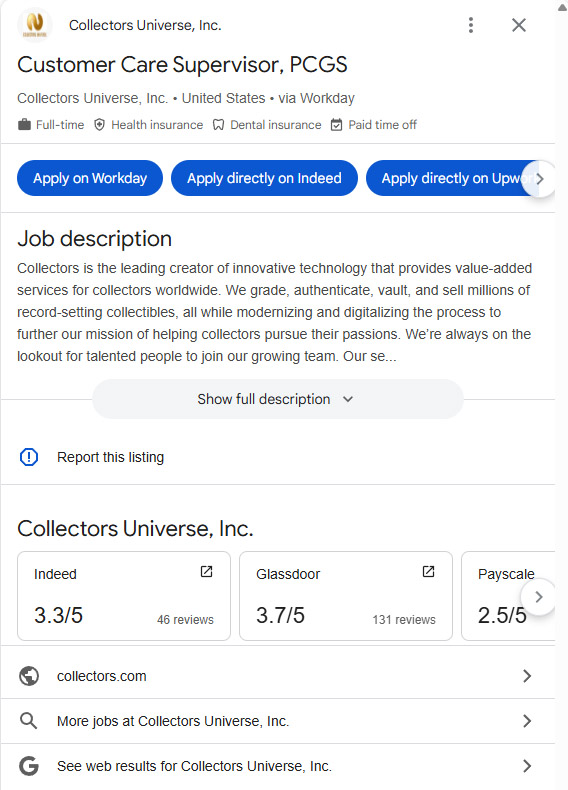Screen dimensions: 568x790
Task: Open Glassdoor reviews external link icon
Action: click(428, 571)
